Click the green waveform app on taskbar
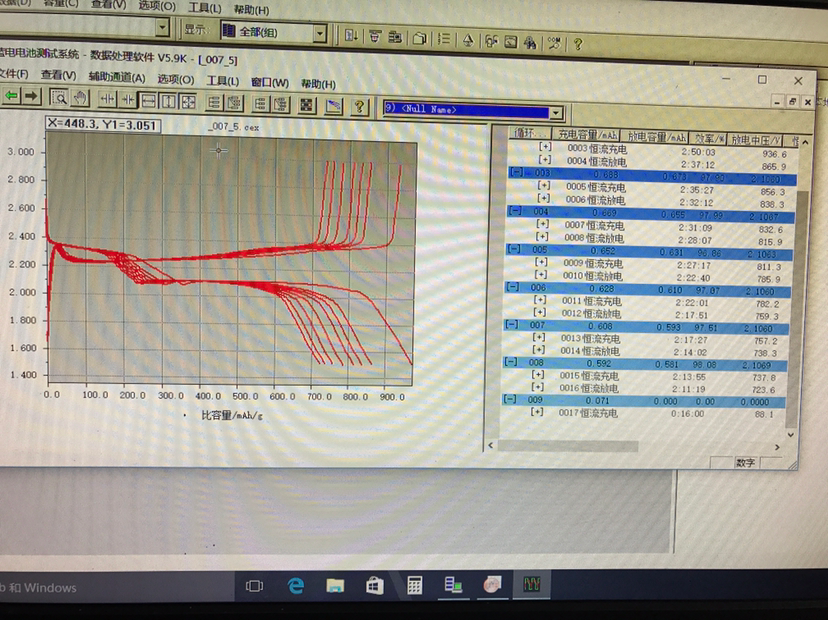 pyautogui.click(x=532, y=584)
